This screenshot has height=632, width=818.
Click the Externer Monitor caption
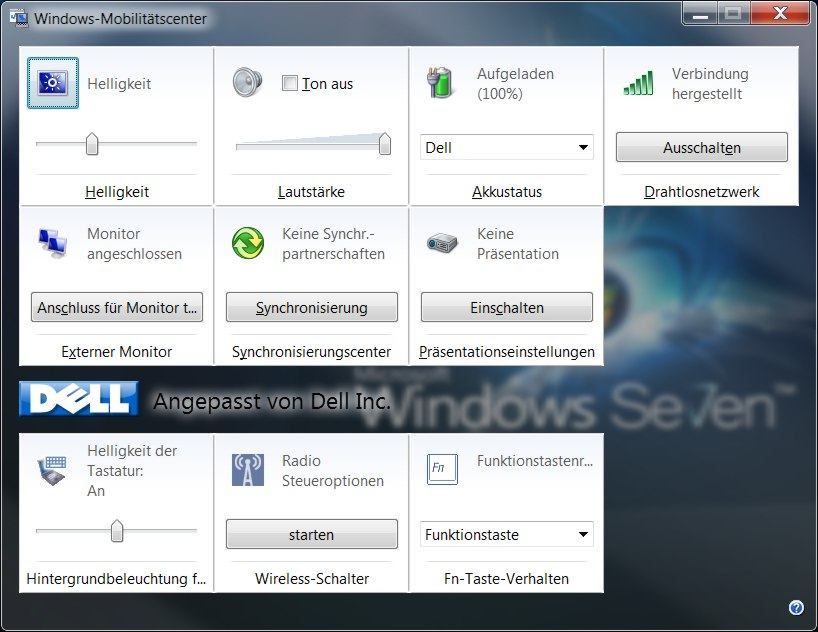click(x=117, y=352)
